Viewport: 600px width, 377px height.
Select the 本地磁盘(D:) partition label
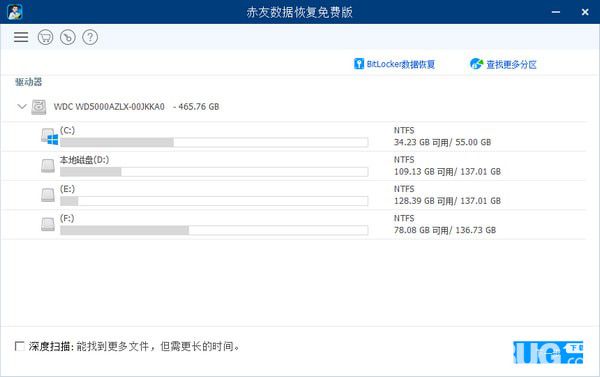(84, 160)
